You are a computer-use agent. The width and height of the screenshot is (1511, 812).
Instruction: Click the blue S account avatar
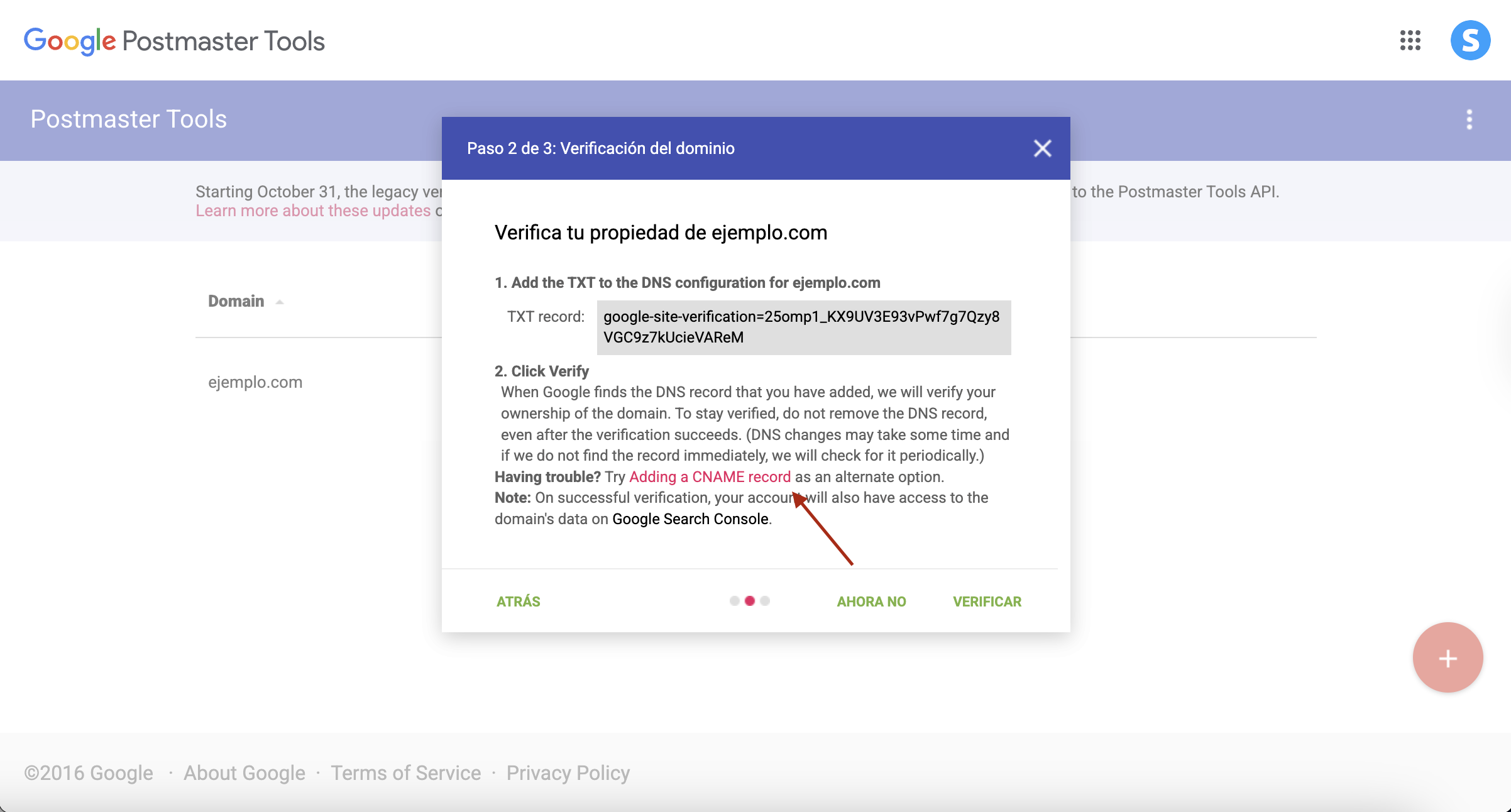(x=1470, y=41)
